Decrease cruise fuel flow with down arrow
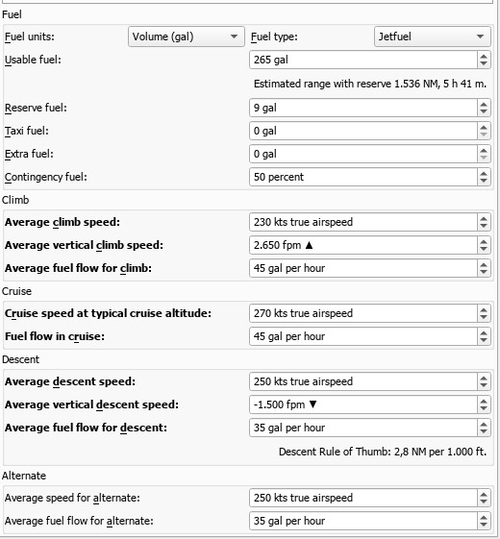This screenshot has width=500, height=539. point(484,340)
